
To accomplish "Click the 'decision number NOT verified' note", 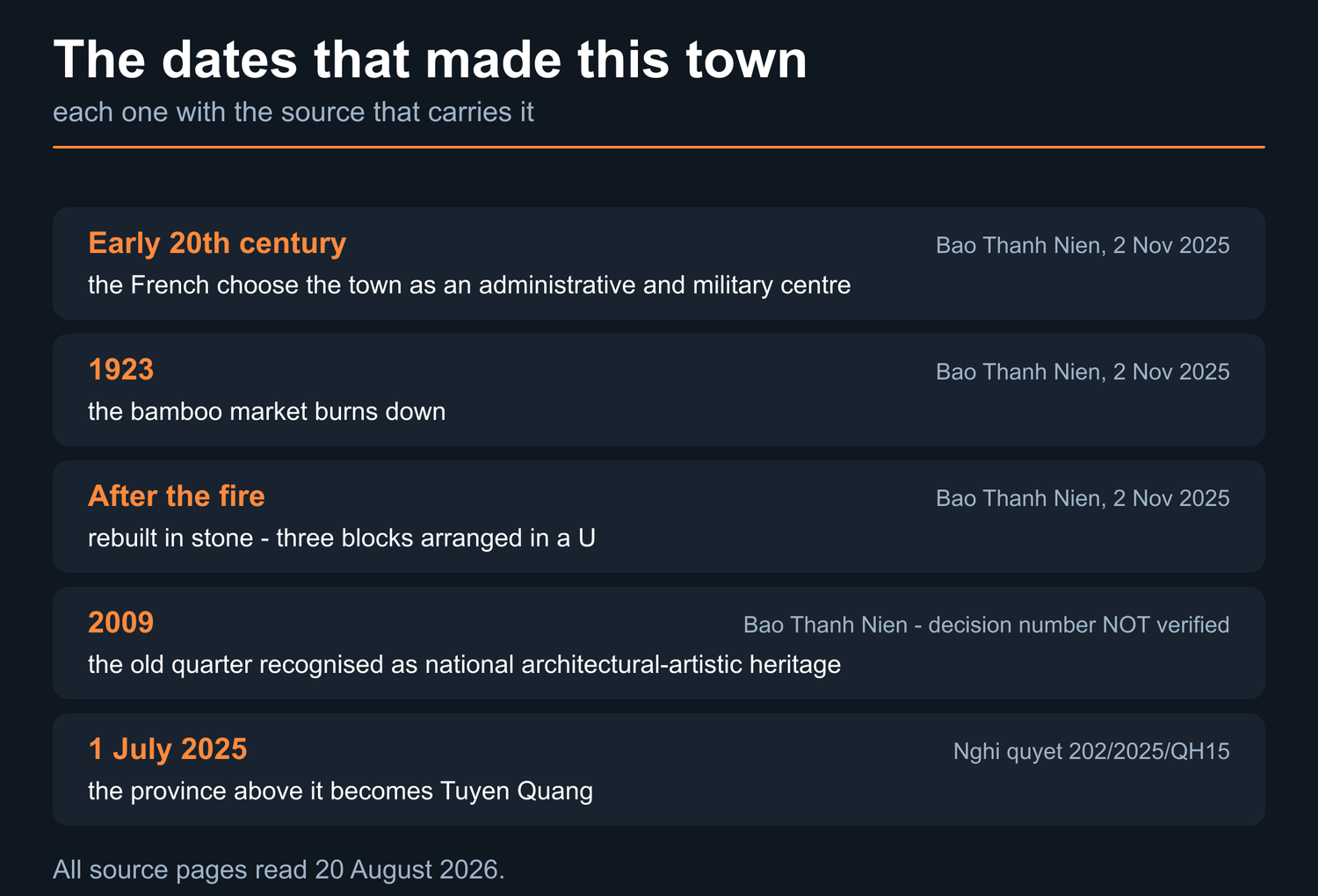I will point(1079,625).
